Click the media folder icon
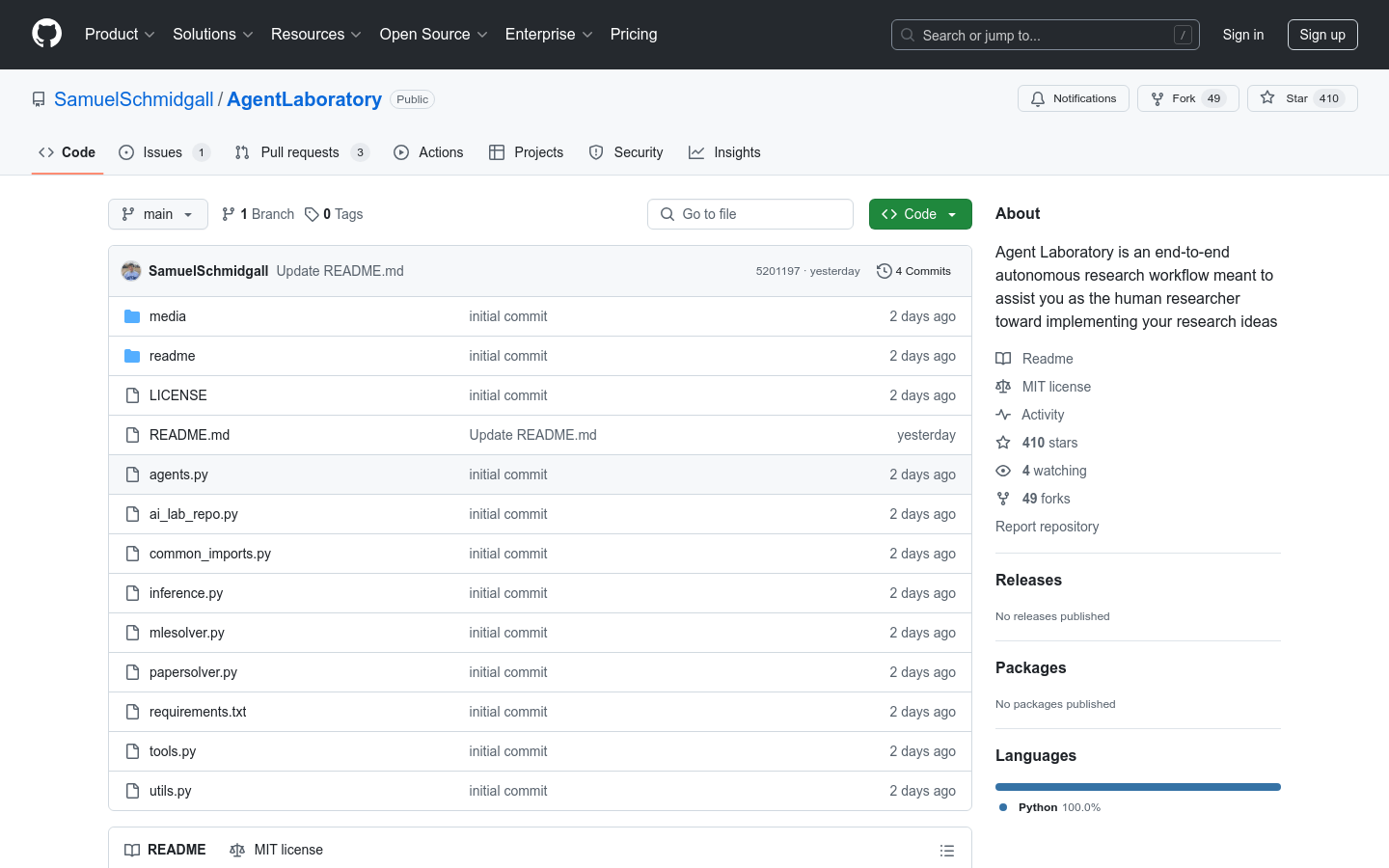The height and width of the screenshot is (868, 1389). coord(132,316)
